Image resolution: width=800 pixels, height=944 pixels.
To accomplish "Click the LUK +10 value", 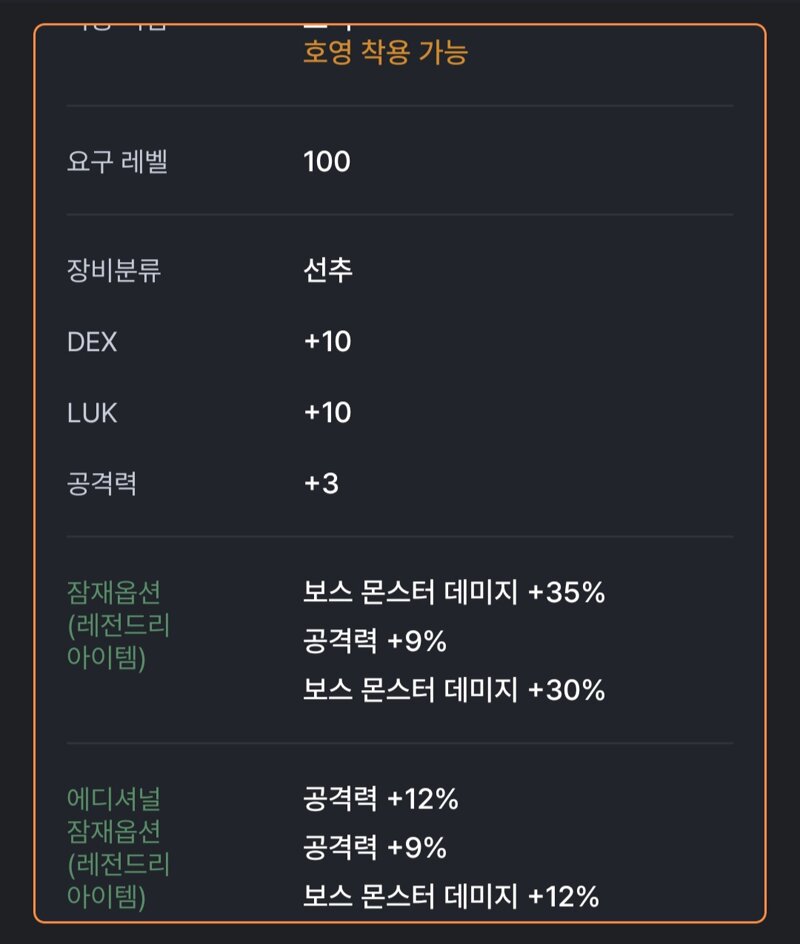I will (x=327, y=412).
